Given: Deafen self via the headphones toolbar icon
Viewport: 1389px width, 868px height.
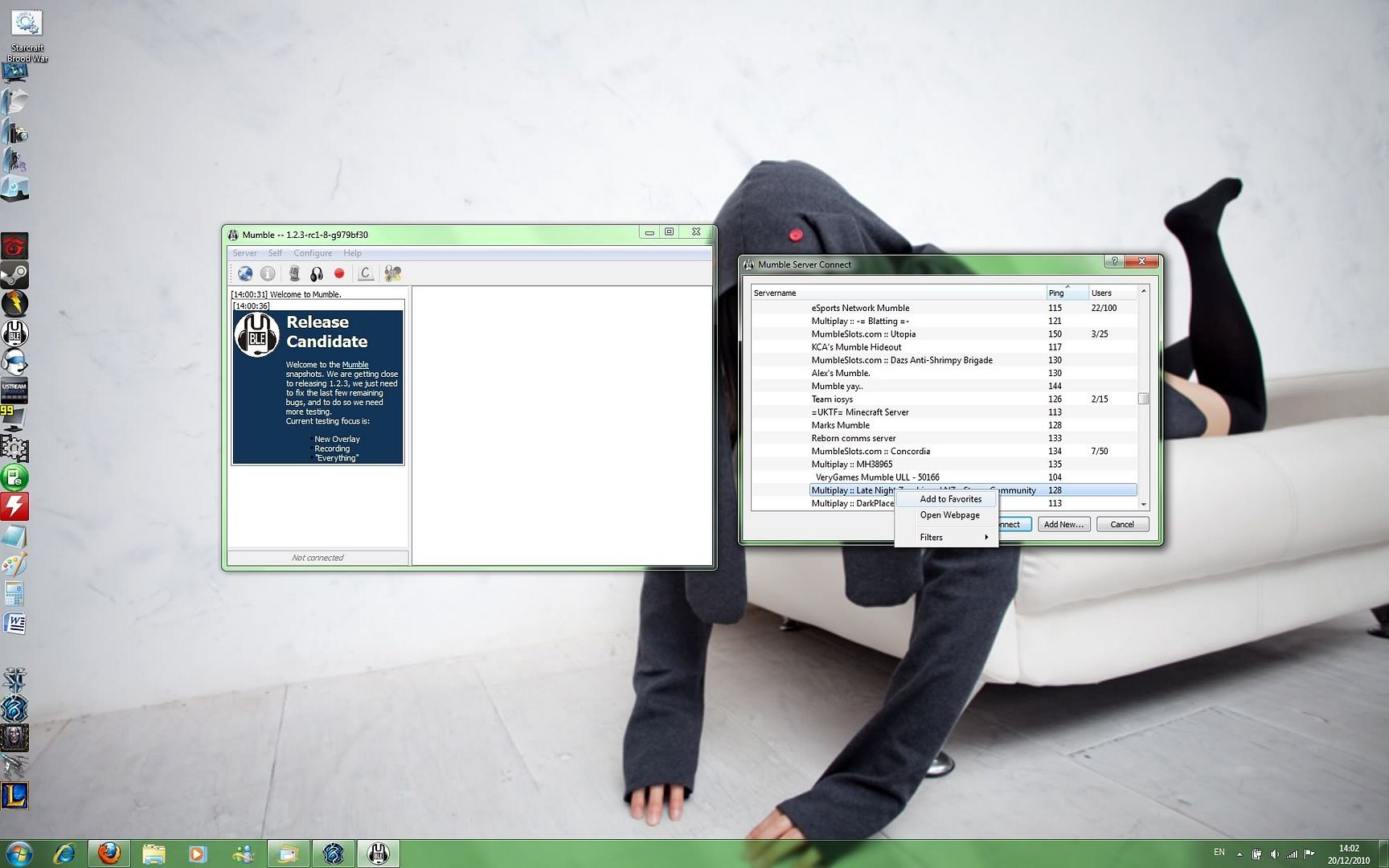Looking at the screenshot, I should coord(317,274).
